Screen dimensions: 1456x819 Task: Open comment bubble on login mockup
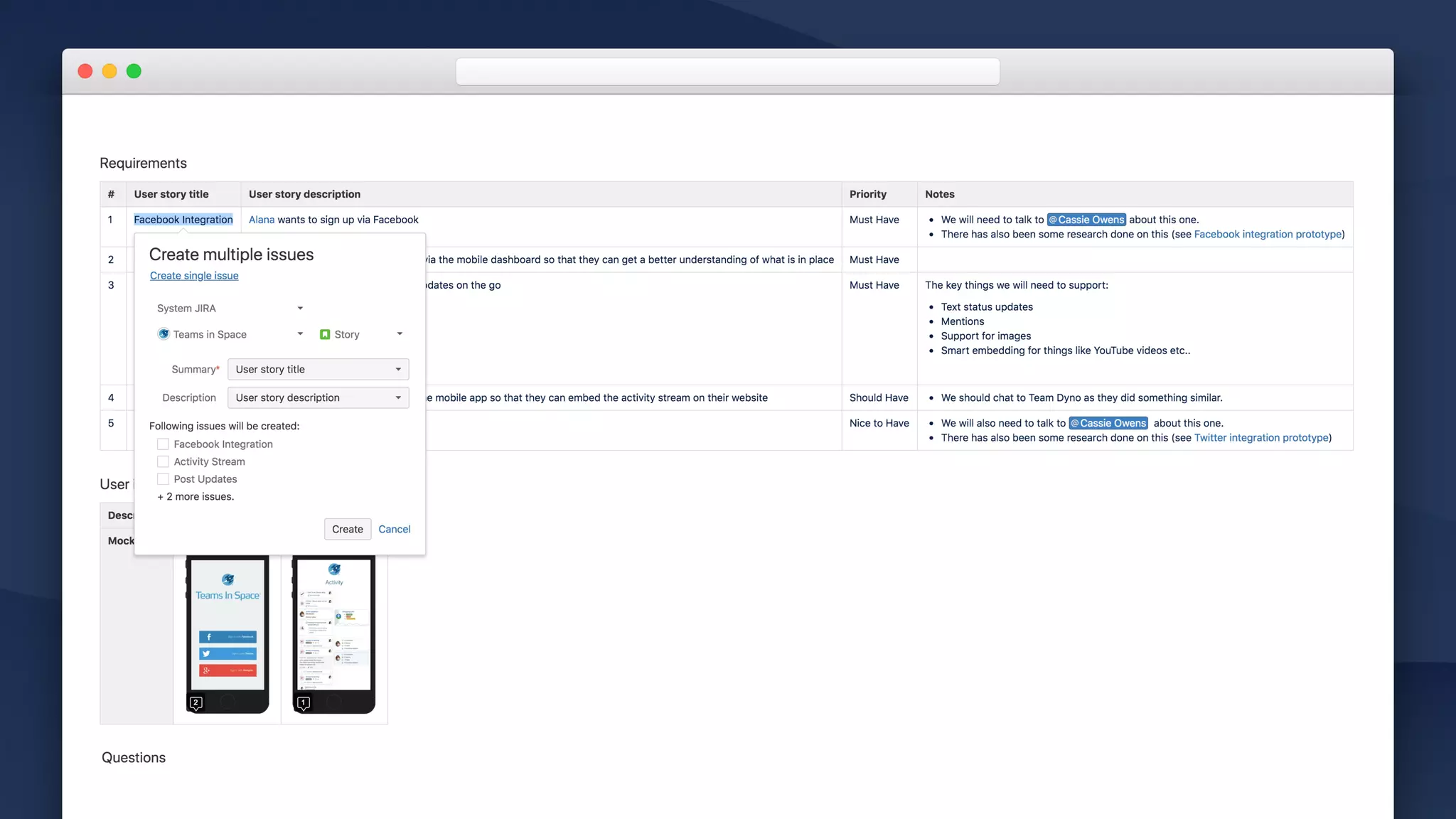point(196,703)
